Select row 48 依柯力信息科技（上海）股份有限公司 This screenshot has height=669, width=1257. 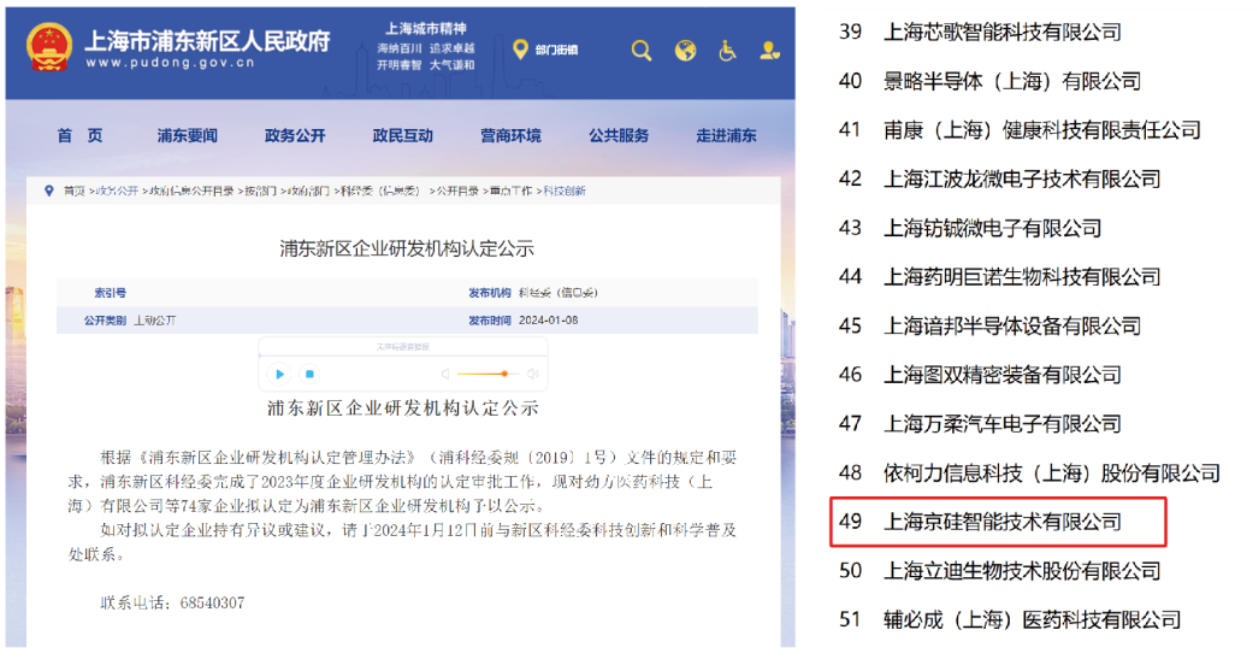tap(1029, 472)
